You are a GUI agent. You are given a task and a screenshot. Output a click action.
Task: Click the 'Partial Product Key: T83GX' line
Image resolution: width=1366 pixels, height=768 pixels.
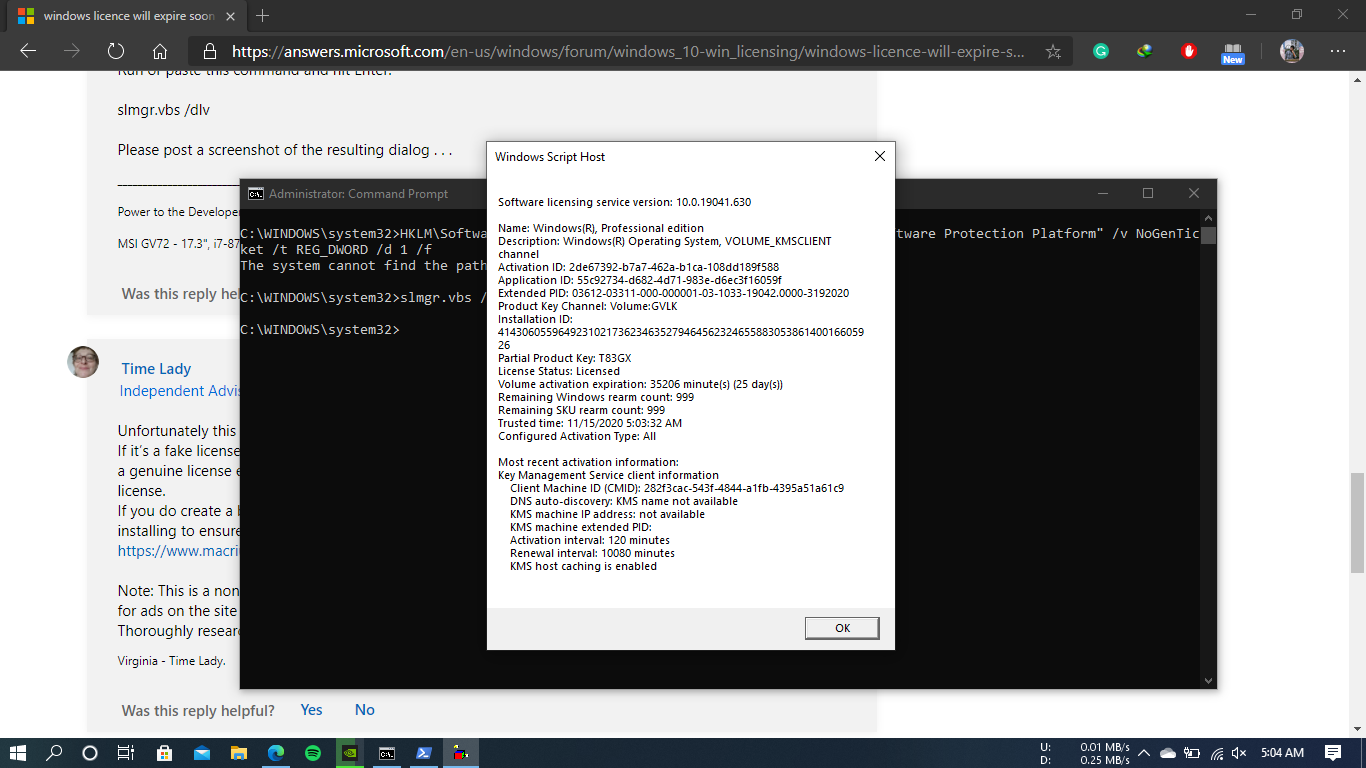565,358
